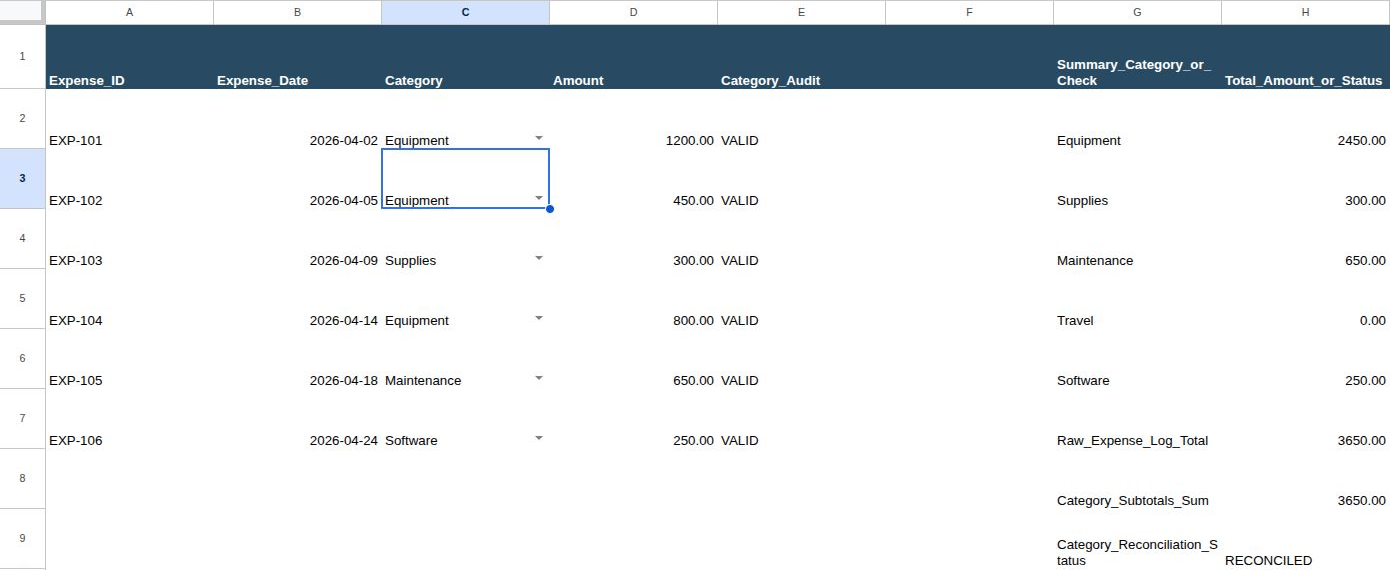Click the VALID audit cell for EXP-101
Screen dimensions: 1390x570
tap(801, 119)
